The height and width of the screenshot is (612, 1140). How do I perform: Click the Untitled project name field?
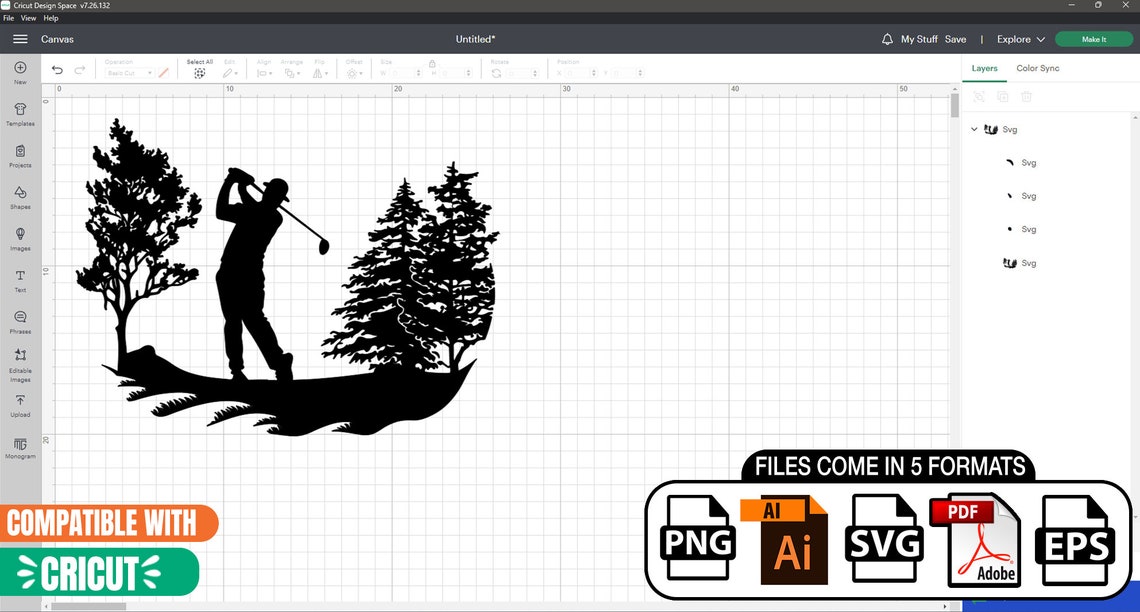(475, 38)
